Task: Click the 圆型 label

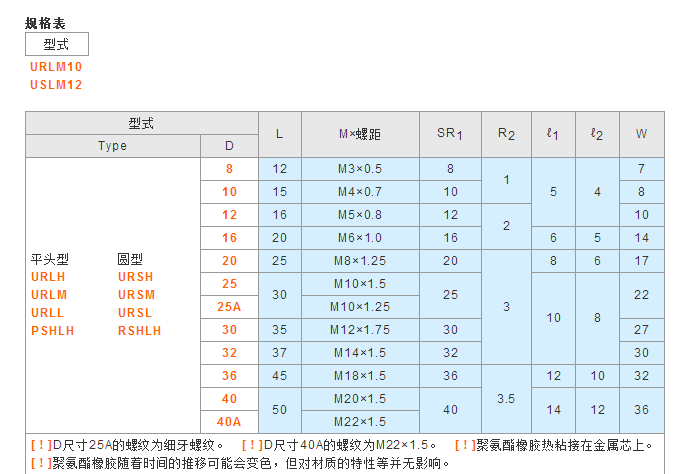Action: 130,259
